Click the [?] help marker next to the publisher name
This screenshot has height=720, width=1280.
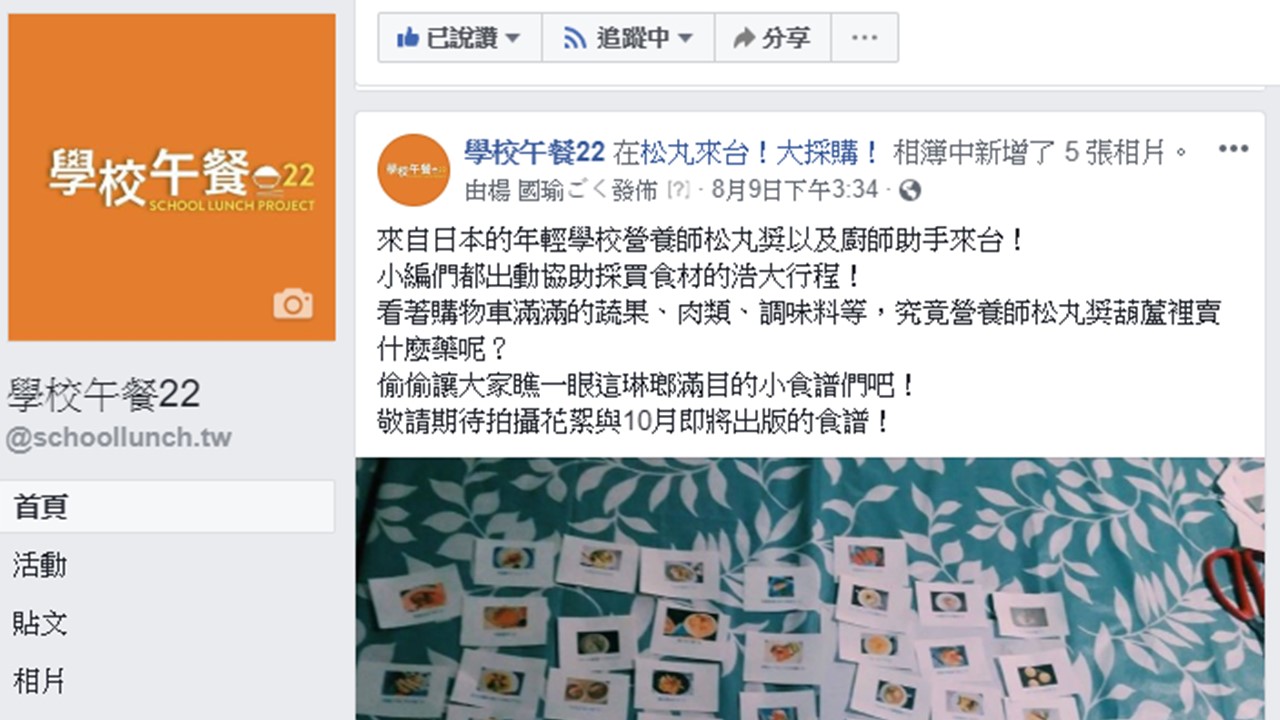tap(678, 190)
